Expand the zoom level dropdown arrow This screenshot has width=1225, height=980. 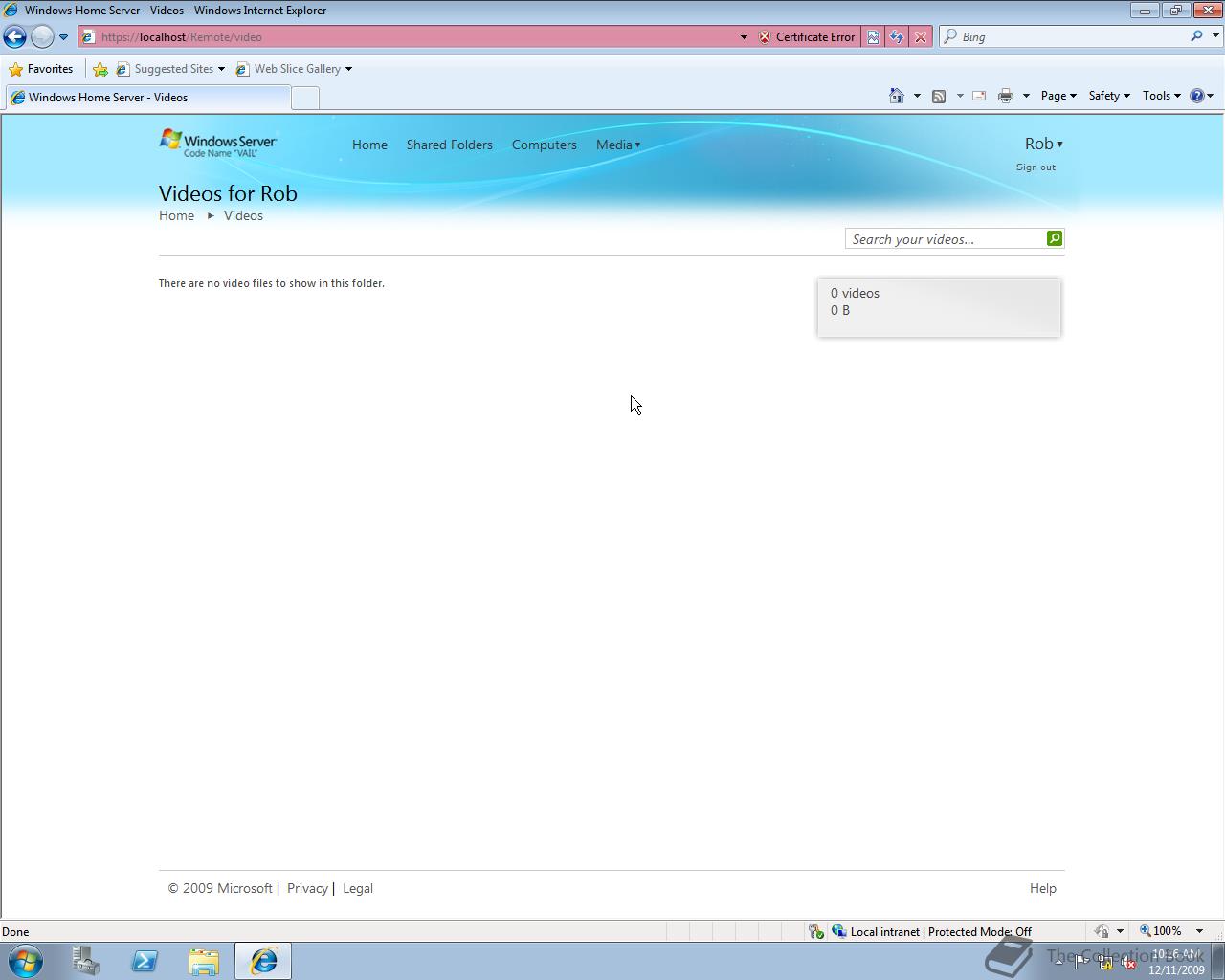point(1199,931)
